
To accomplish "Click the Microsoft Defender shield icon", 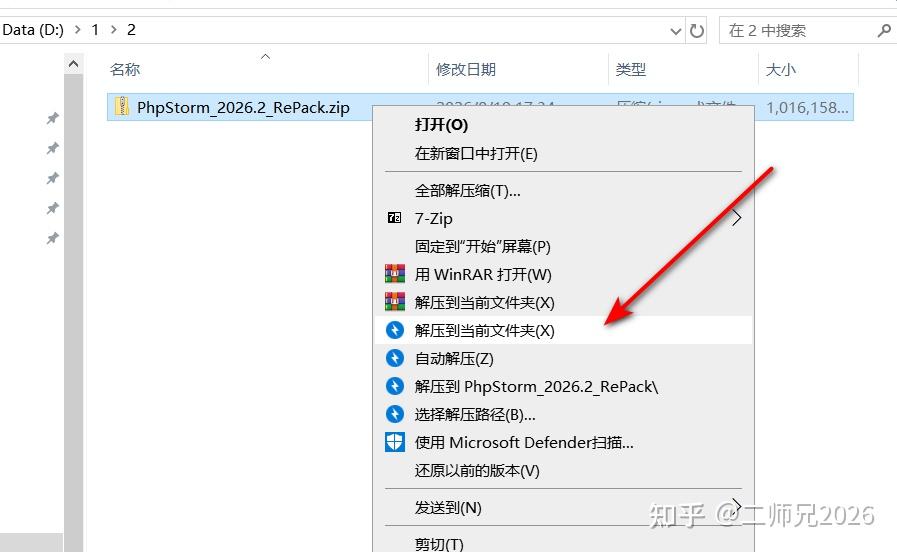I will tap(395, 442).
